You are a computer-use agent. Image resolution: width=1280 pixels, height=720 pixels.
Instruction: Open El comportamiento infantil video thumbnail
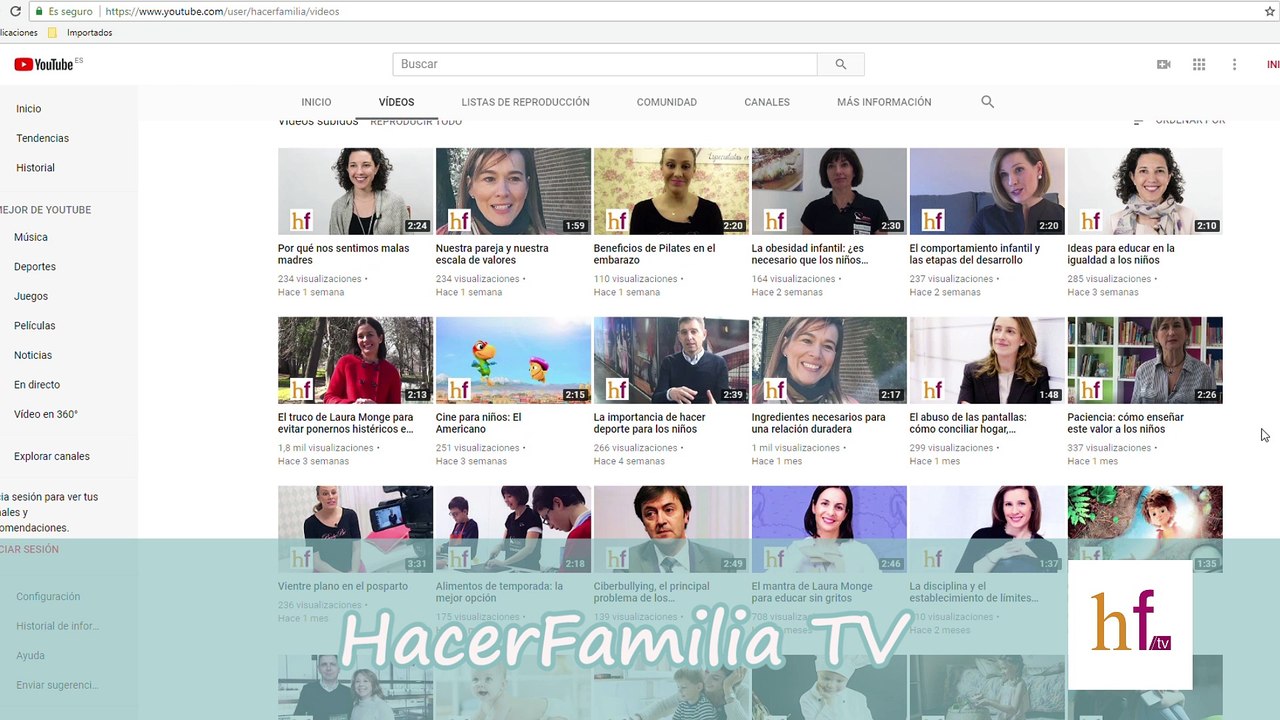987,191
